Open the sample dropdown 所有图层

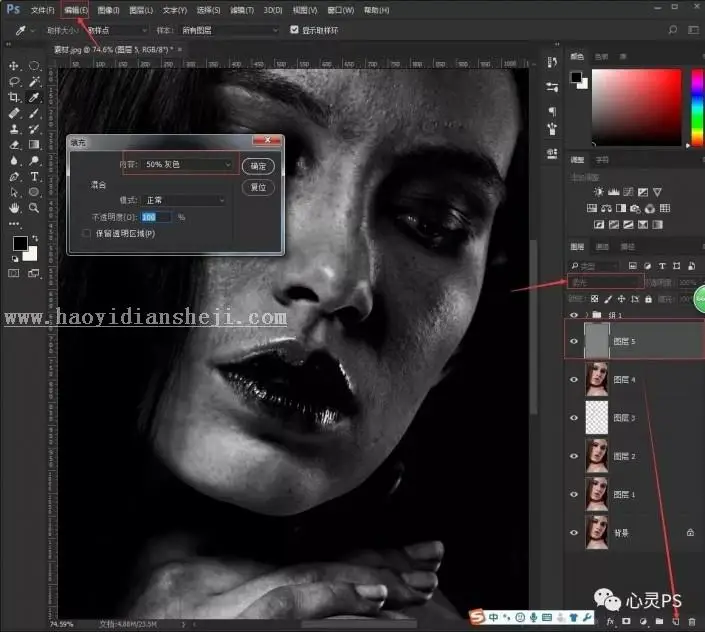[x=229, y=30]
